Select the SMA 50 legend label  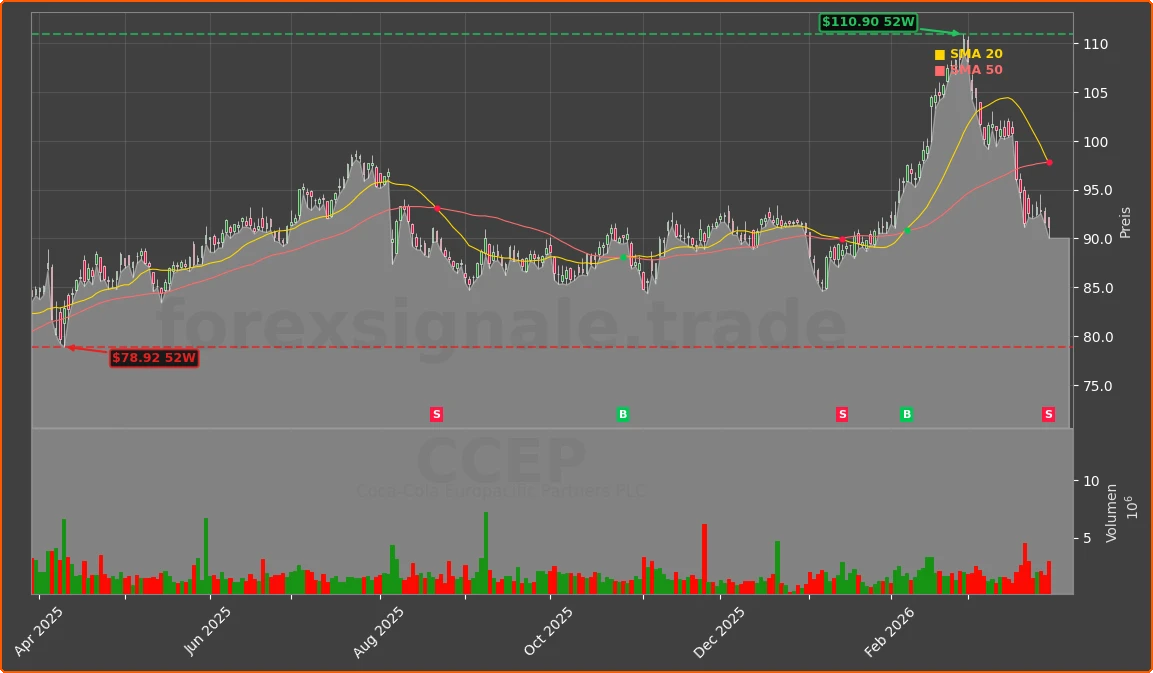pyautogui.click(x=976, y=71)
